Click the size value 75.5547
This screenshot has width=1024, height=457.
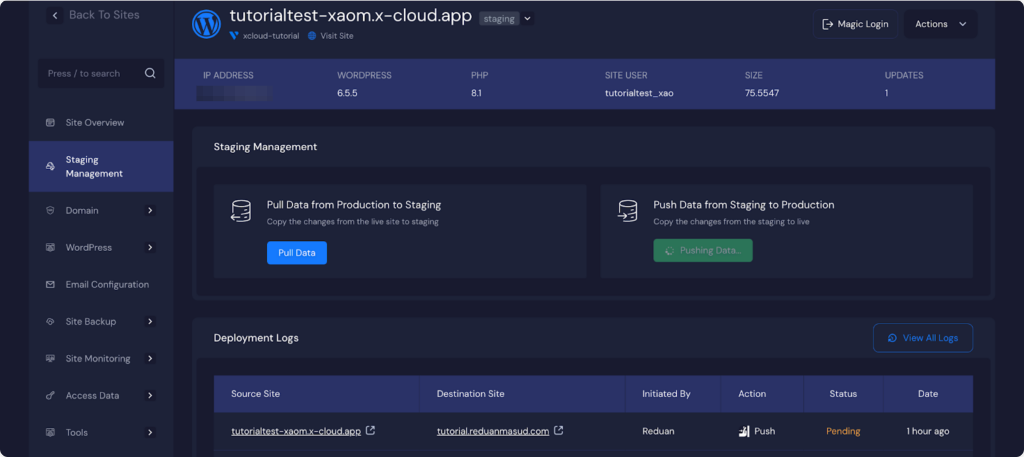[x=761, y=93]
